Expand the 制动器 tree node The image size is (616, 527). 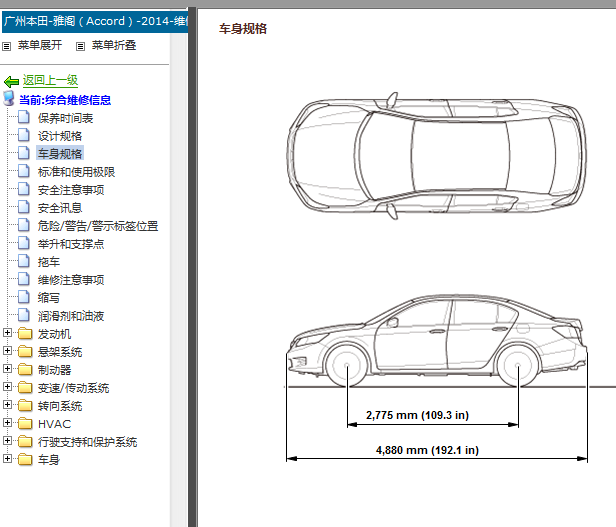point(7,369)
